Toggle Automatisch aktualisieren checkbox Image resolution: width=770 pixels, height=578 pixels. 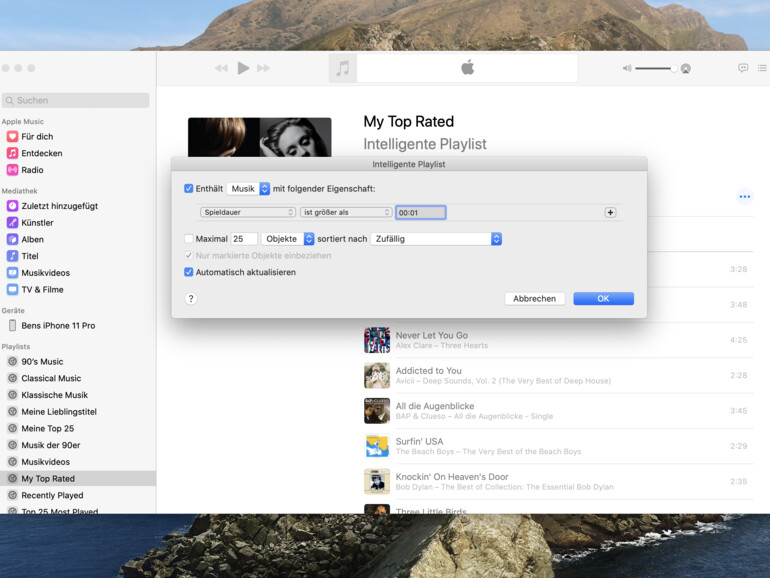pyautogui.click(x=189, y=272)
